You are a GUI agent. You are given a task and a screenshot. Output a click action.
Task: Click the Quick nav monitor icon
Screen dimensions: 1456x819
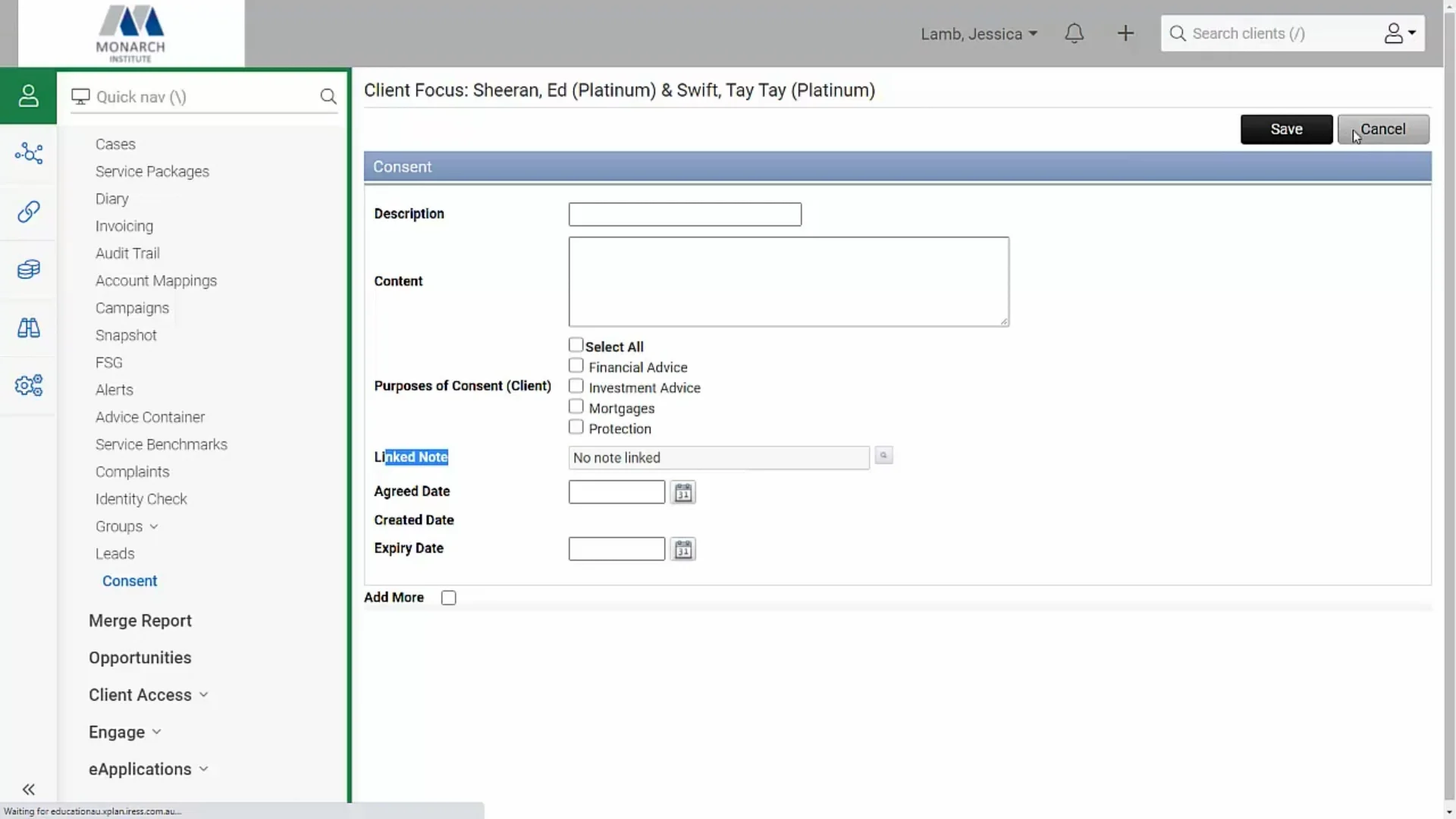pyautogui.click(x=80, y=97)
